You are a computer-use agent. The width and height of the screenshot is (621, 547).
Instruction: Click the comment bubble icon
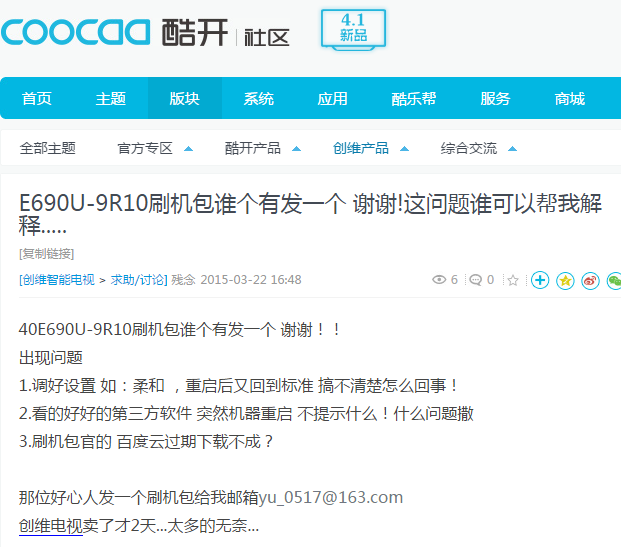click(x=475, y=280)
